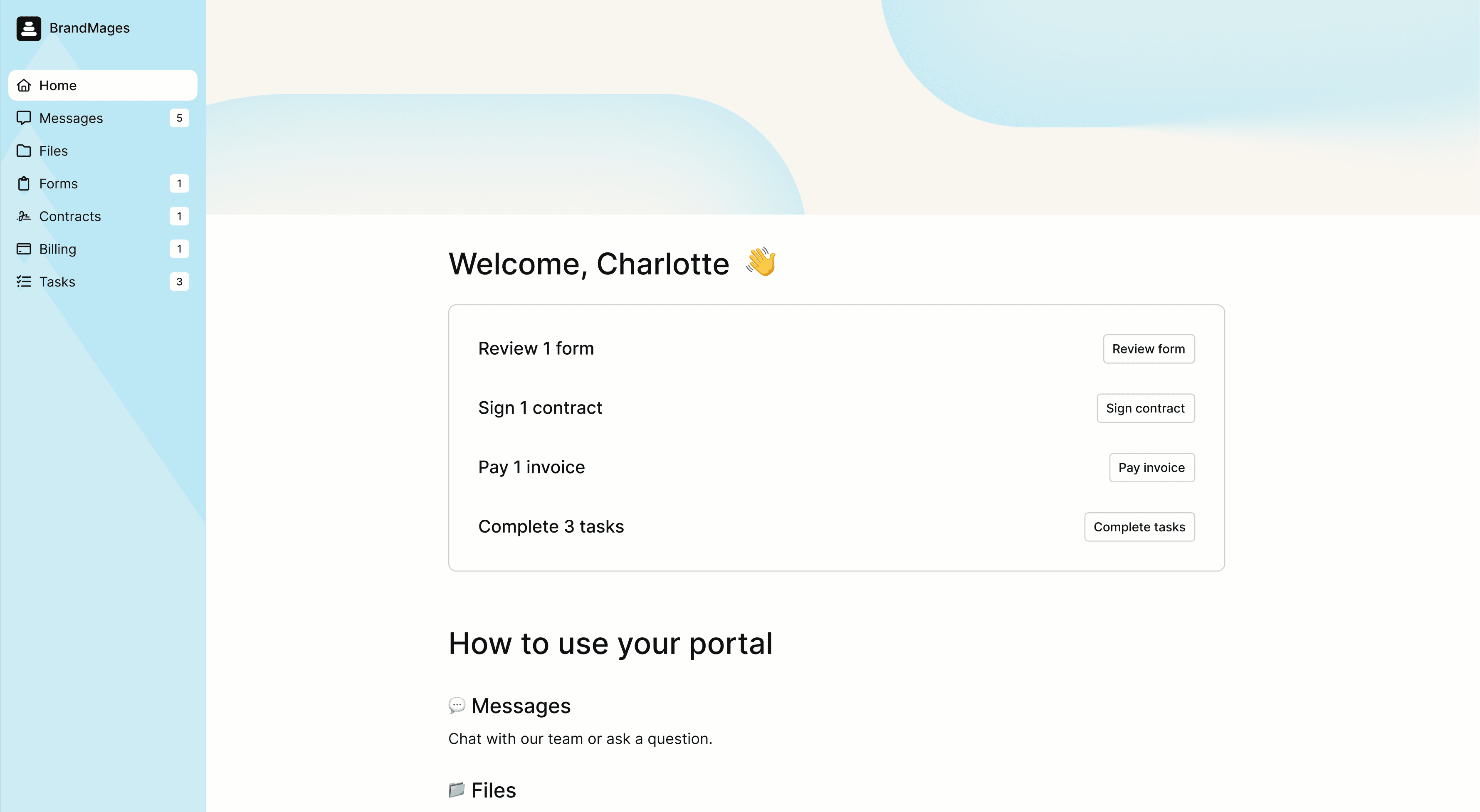
Task: Click the Billing card icon
Action: click(24, 249)
